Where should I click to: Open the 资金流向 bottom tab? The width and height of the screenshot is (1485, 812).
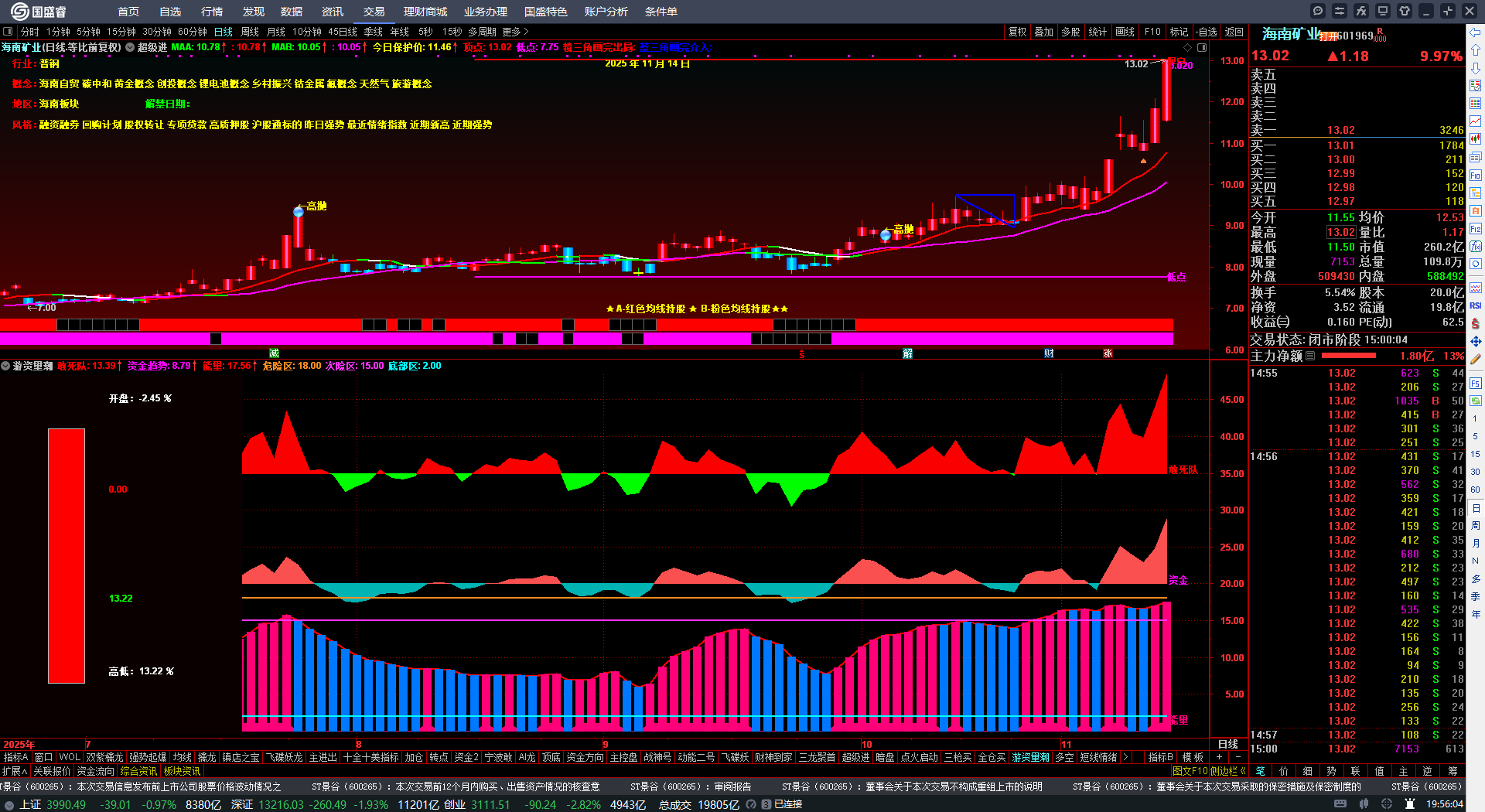pyautogui.click(x=95, y=771)
